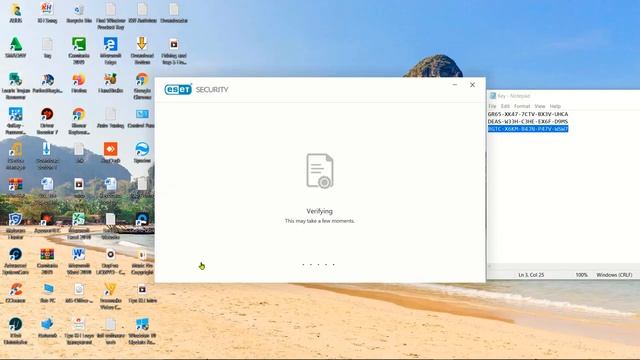Select the blue shield Malware Fighter icon
Image resolution: width=640 pixels, height=360 pixels.
(16, 219)
